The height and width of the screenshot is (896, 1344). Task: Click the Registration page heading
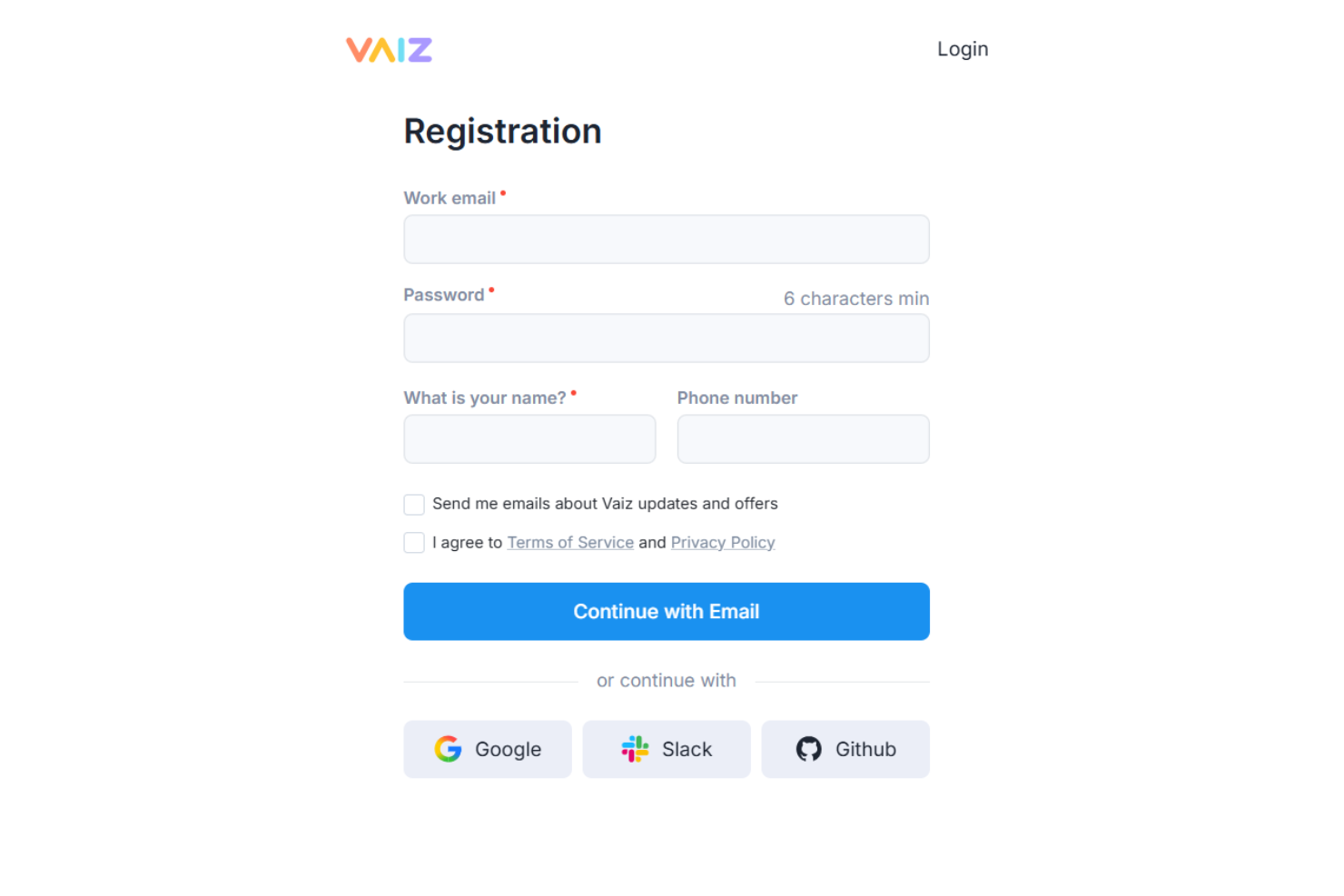[502, 131]
